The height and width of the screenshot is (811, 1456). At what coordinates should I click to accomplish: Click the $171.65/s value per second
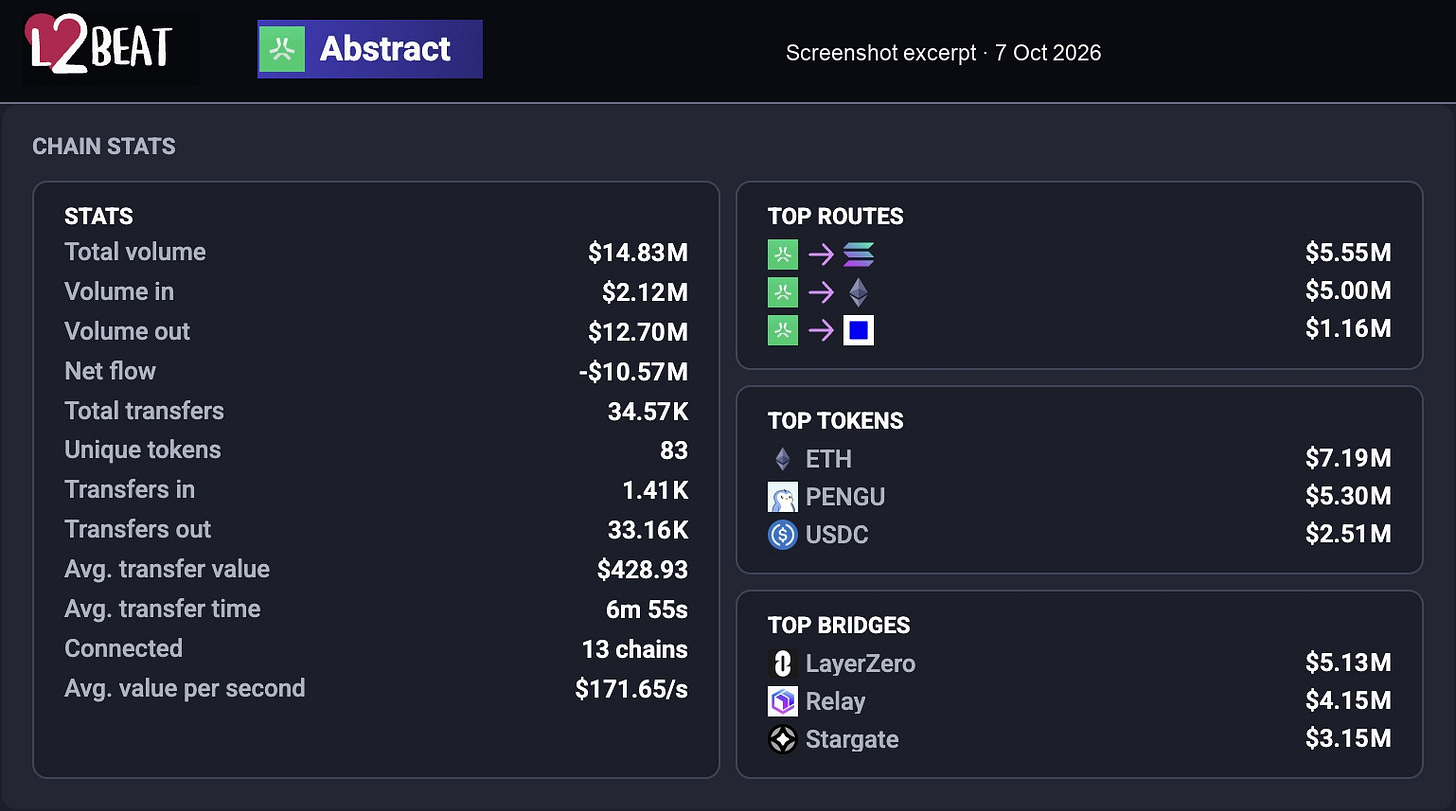click(x=632, y=689)
